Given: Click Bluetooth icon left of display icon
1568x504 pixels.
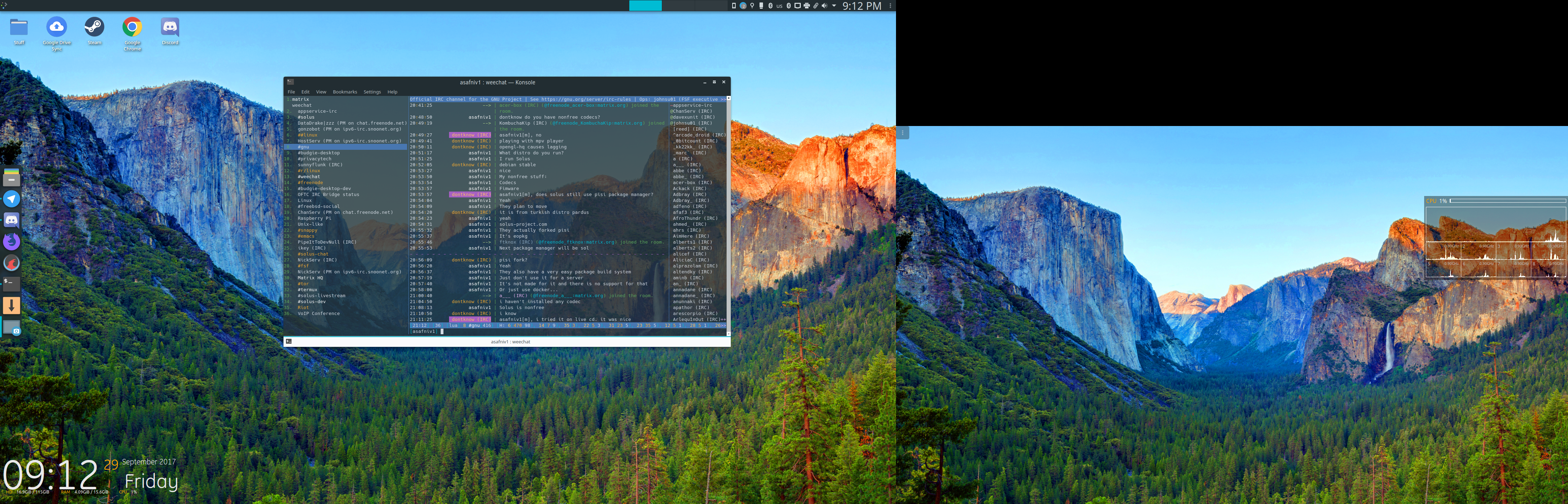Looking at the screenshot, I should coord(789,6).
